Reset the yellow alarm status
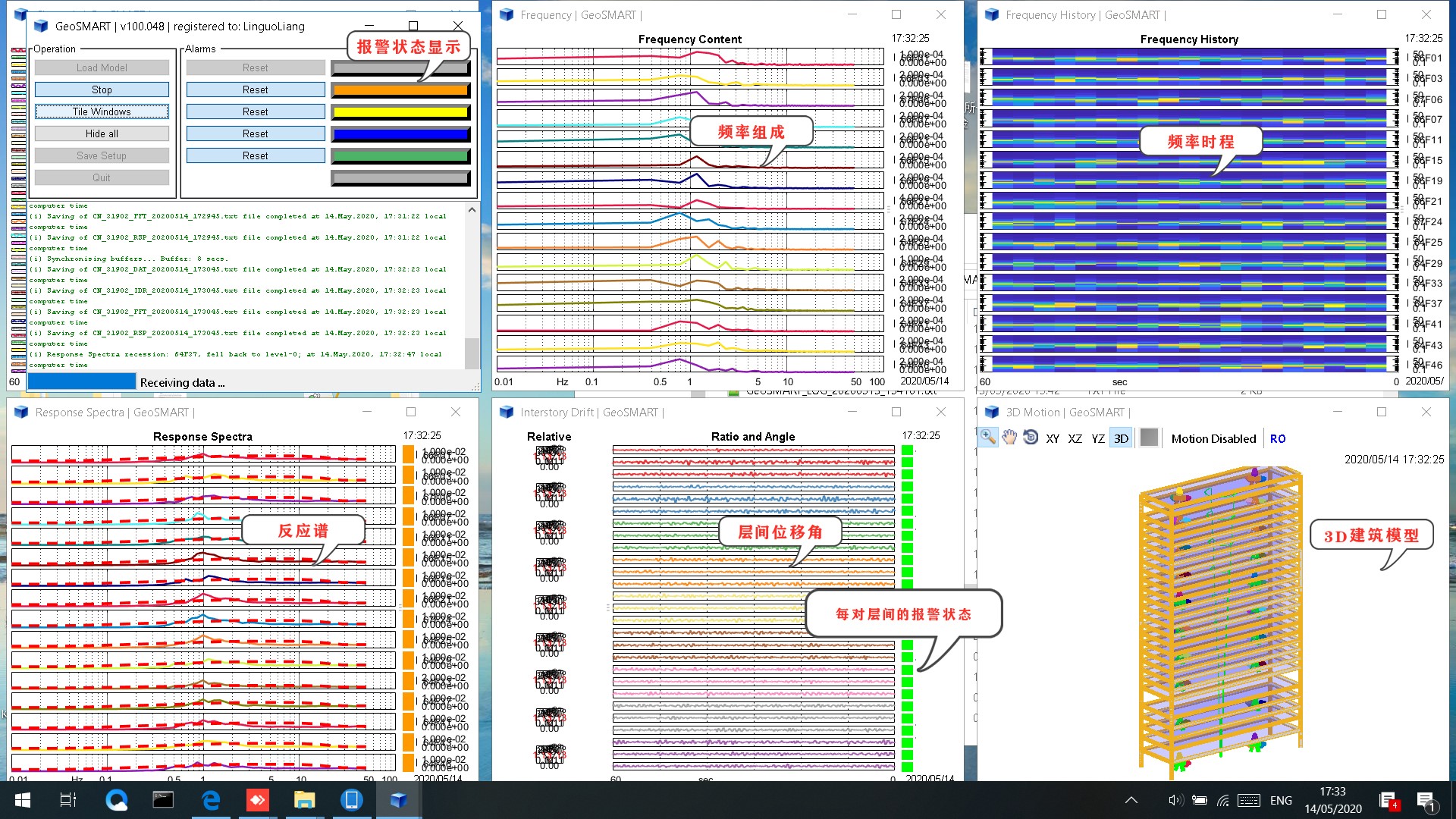 pos(254,111)
